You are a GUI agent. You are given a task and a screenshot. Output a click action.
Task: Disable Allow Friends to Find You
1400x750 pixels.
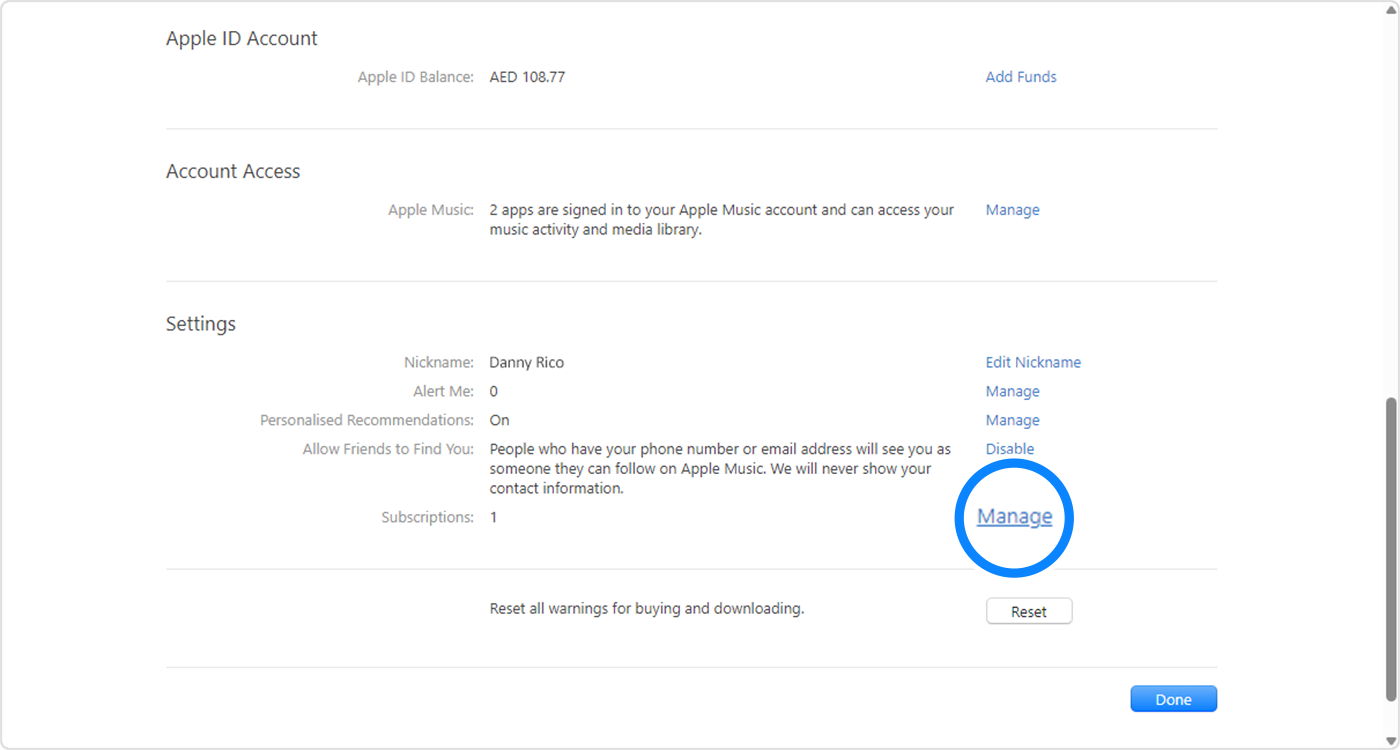click(1010, 449)
